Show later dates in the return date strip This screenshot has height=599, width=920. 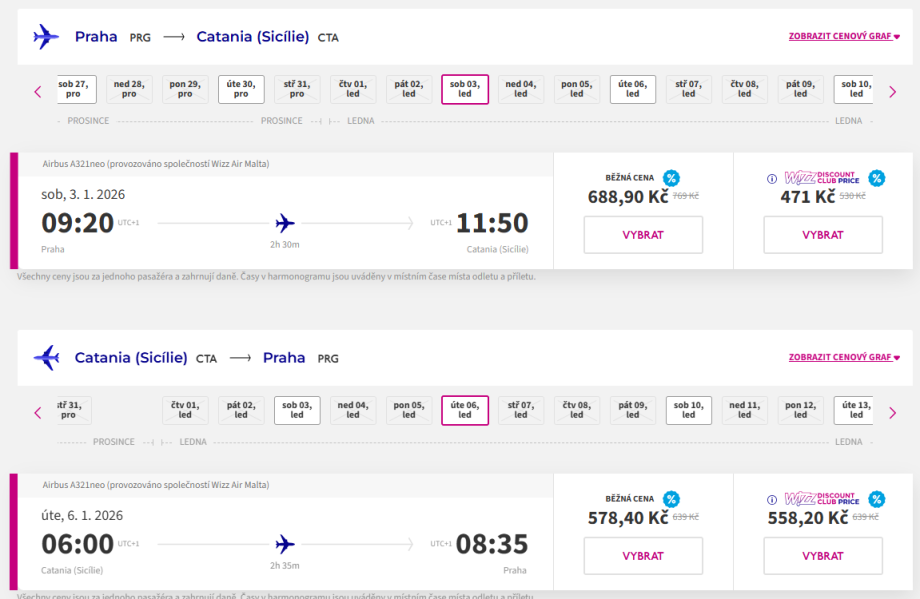(893, 411)
